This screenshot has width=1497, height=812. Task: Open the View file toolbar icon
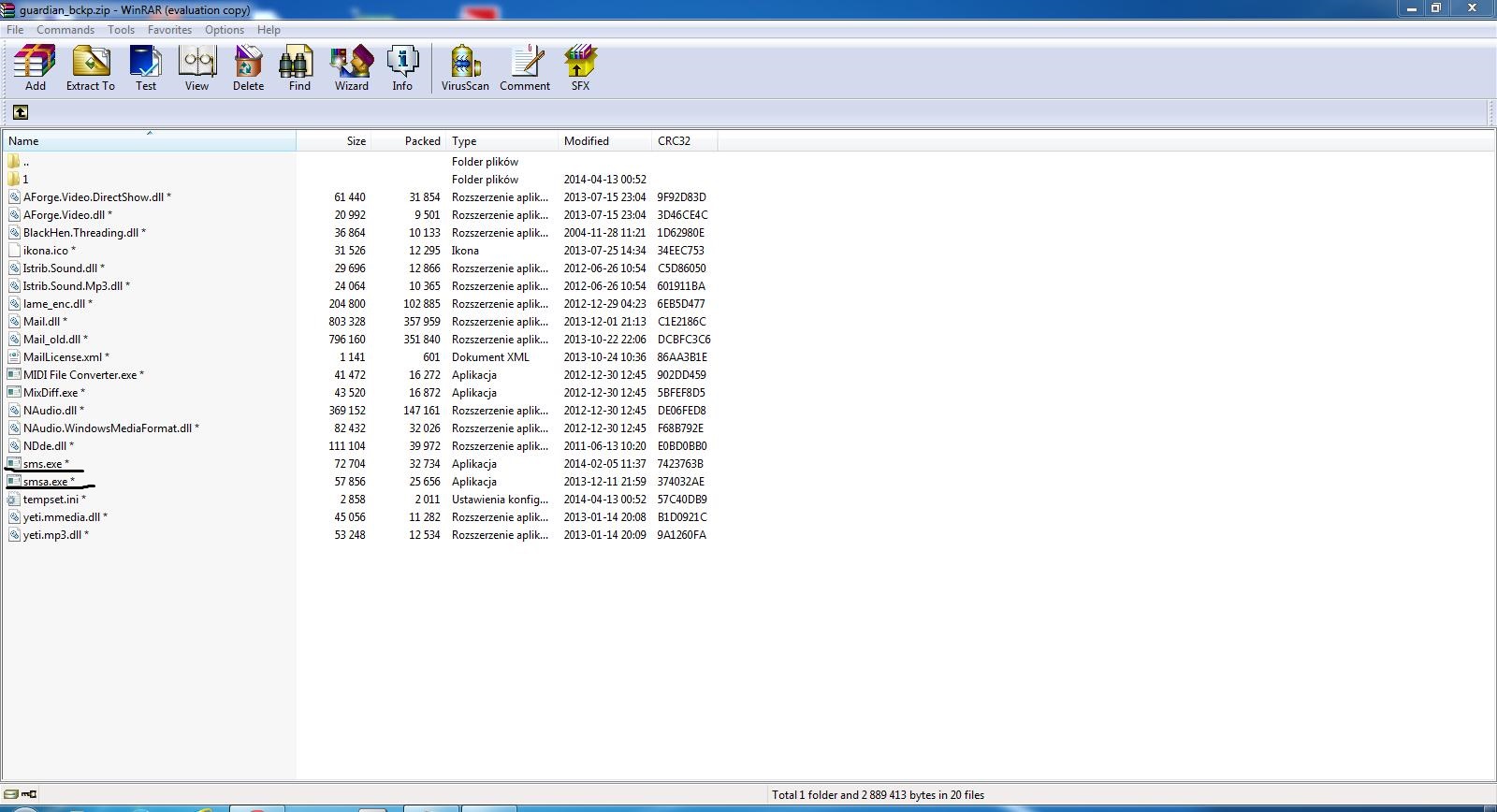click(196, 68)
